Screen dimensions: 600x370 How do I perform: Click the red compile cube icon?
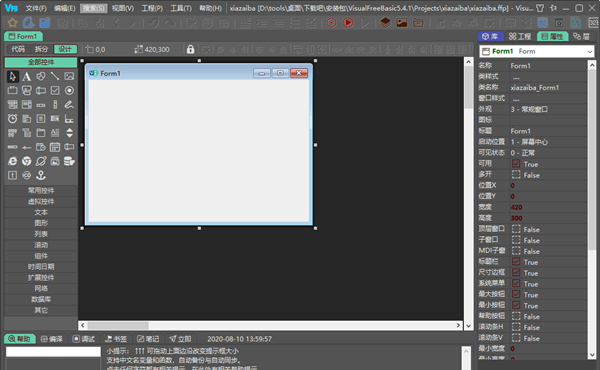tap(331, 23)
